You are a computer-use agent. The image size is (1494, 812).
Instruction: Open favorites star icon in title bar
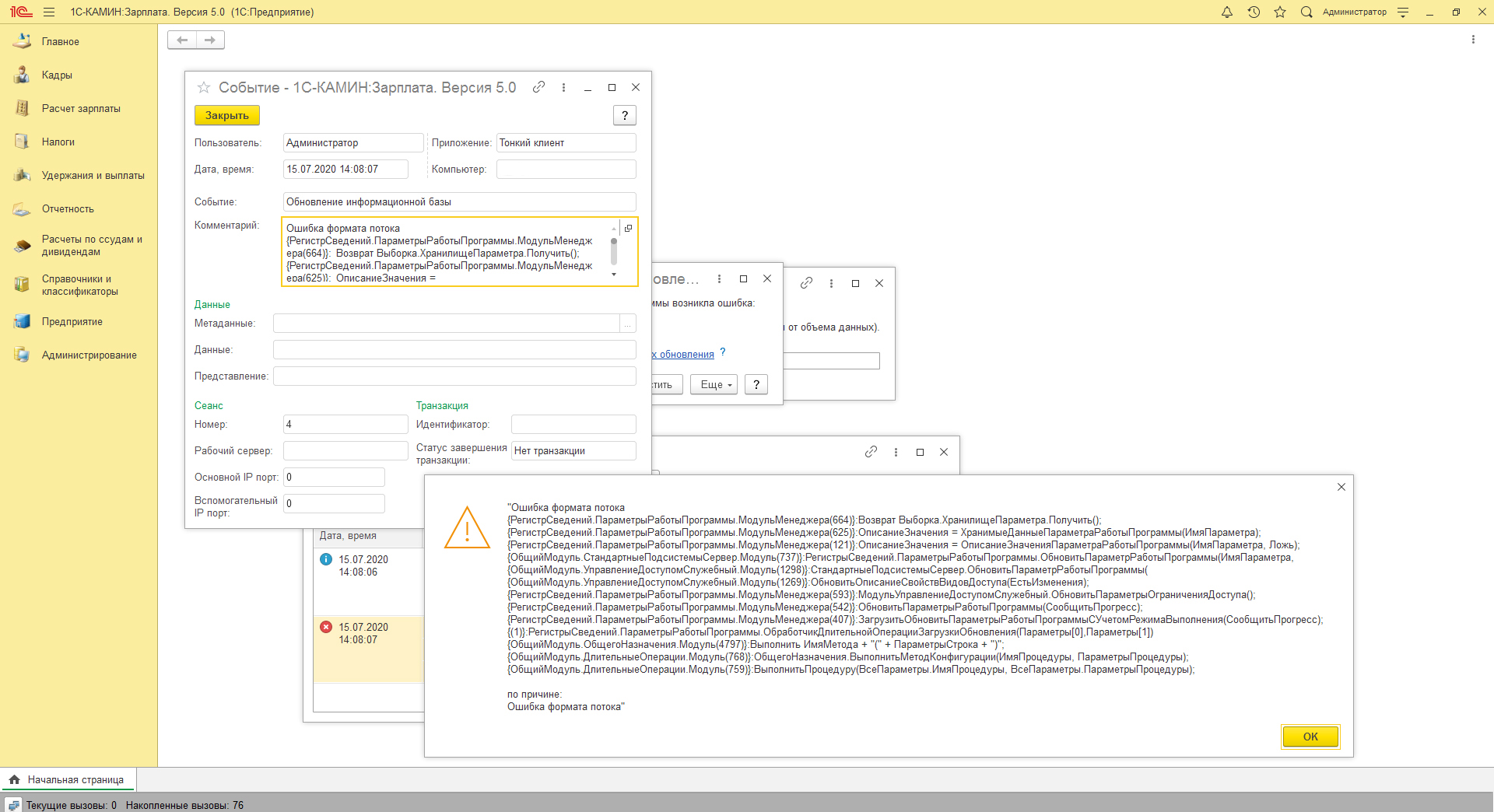1280,12
